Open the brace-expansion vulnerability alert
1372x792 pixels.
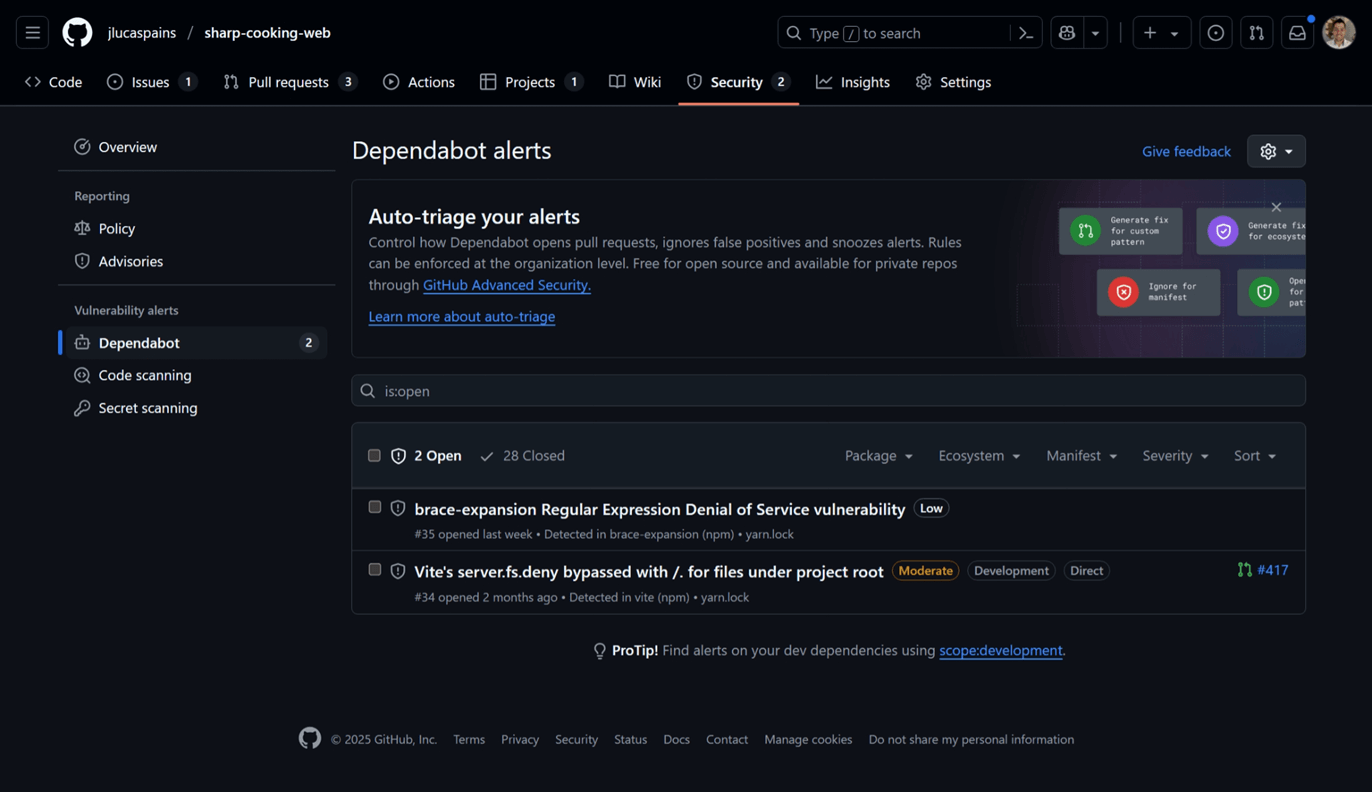coord(660,510)
